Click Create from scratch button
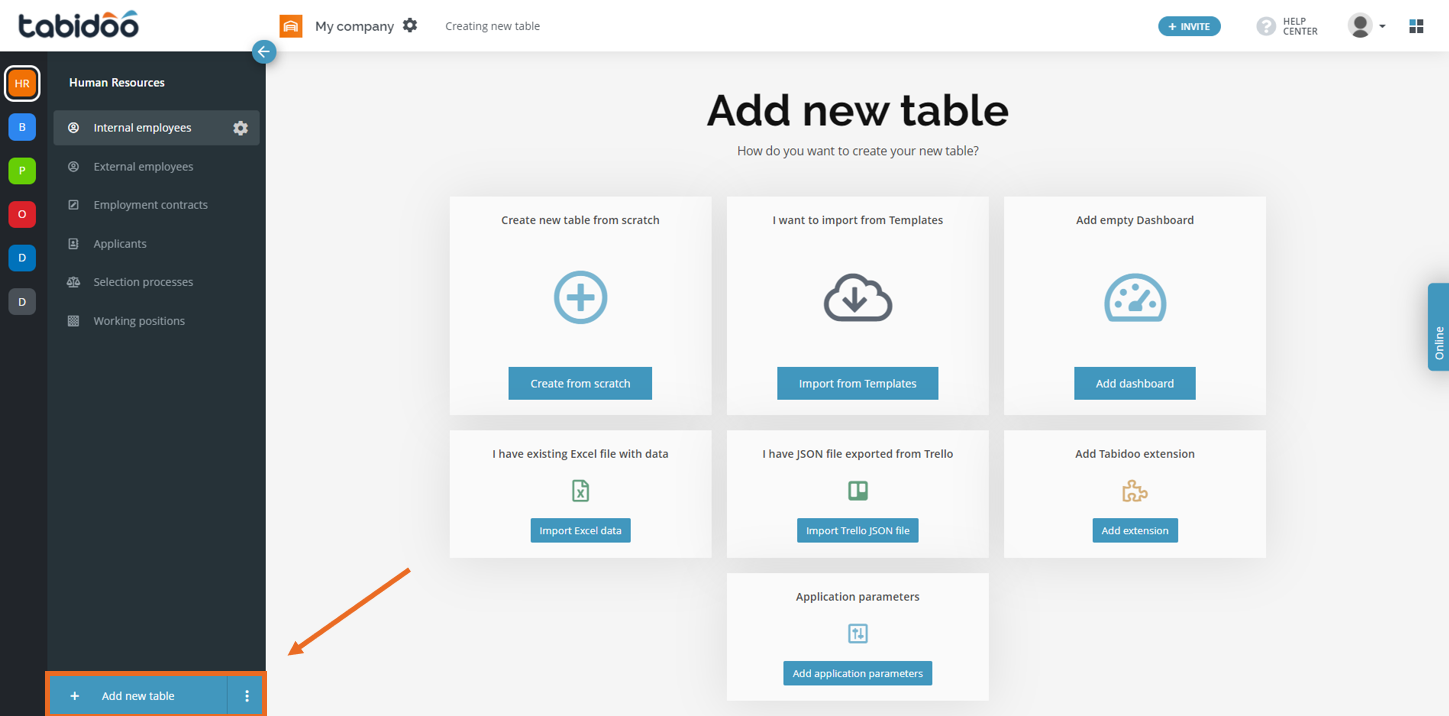 pyautogui.click(x=580, y=383)
